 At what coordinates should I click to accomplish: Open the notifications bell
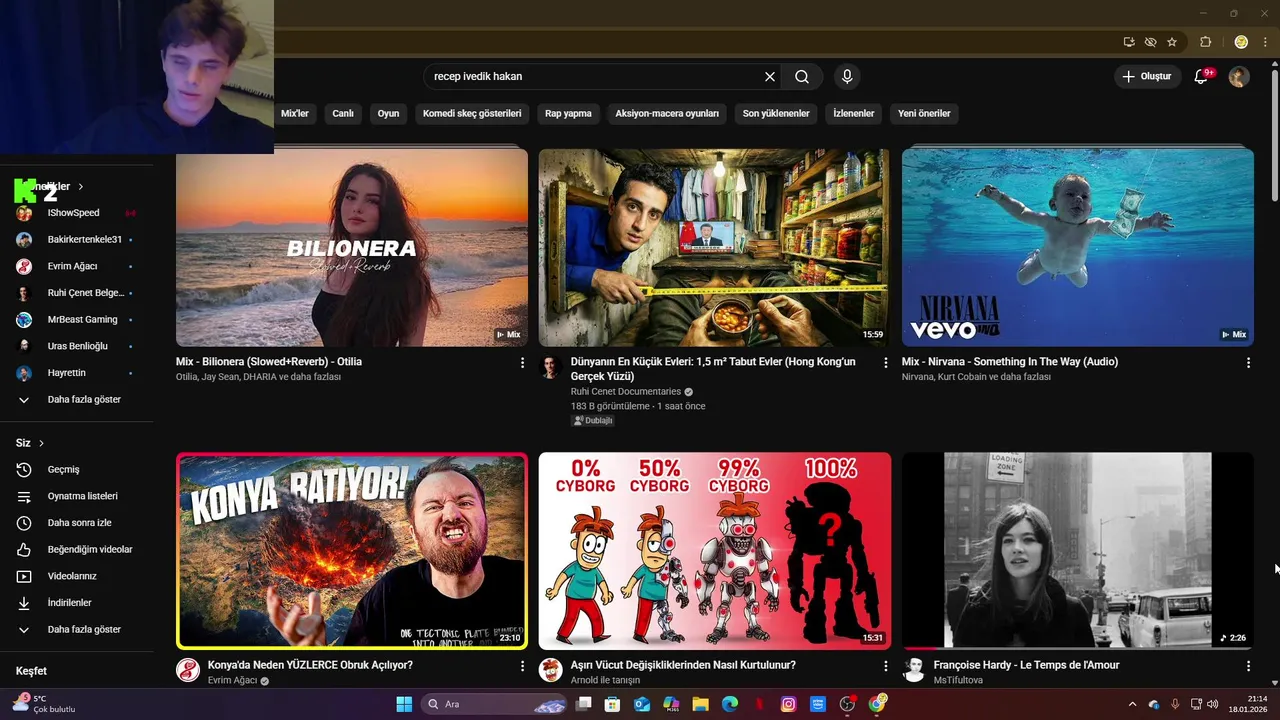(x=1202, y=76)
